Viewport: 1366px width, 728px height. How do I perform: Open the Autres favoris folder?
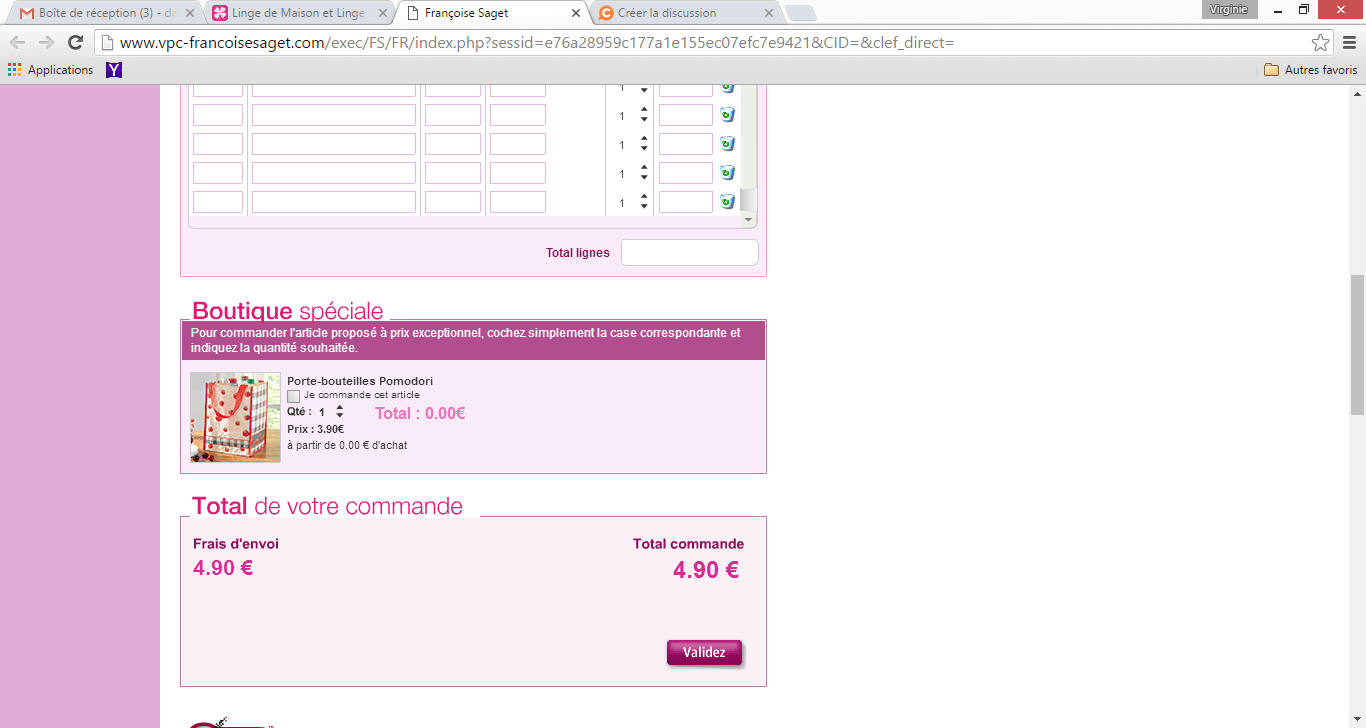click(1310, 70)
